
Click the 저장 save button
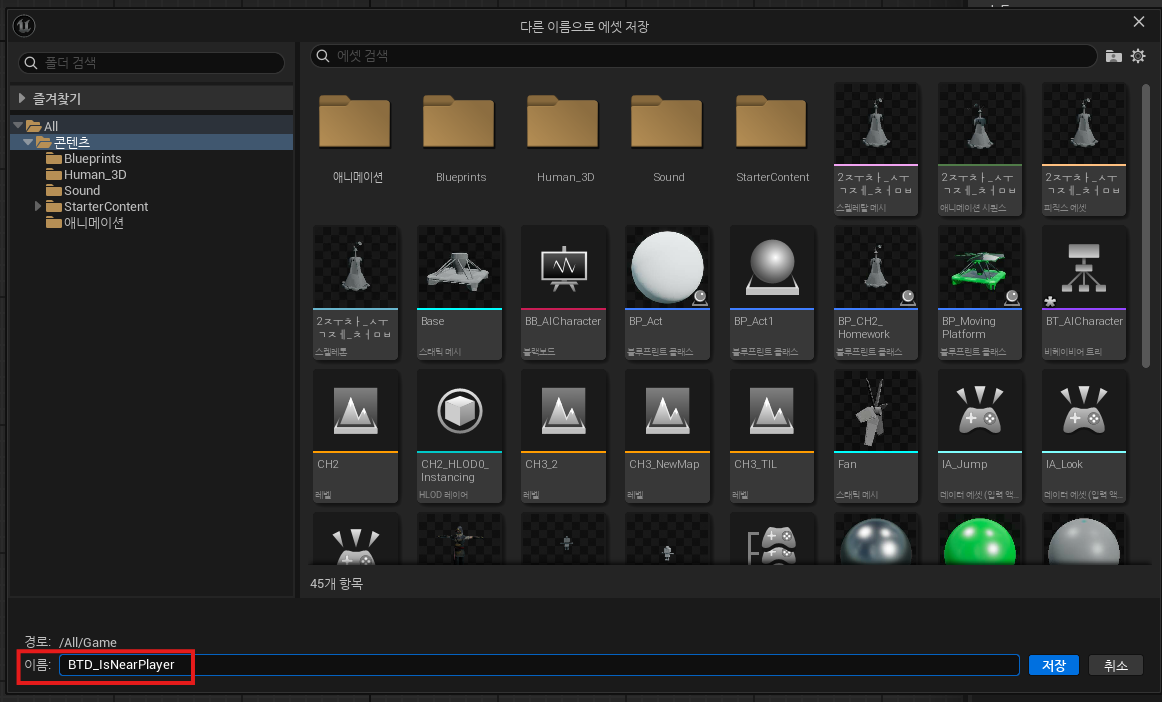[x=1053, y=665]
